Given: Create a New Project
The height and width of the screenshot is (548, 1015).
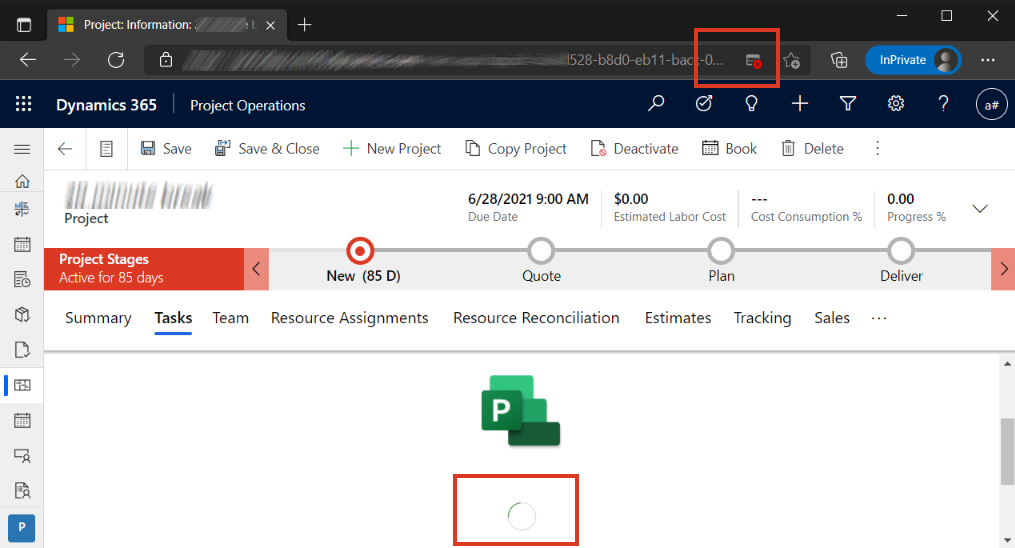Looking at the screenshot, I should coord(392,149).
